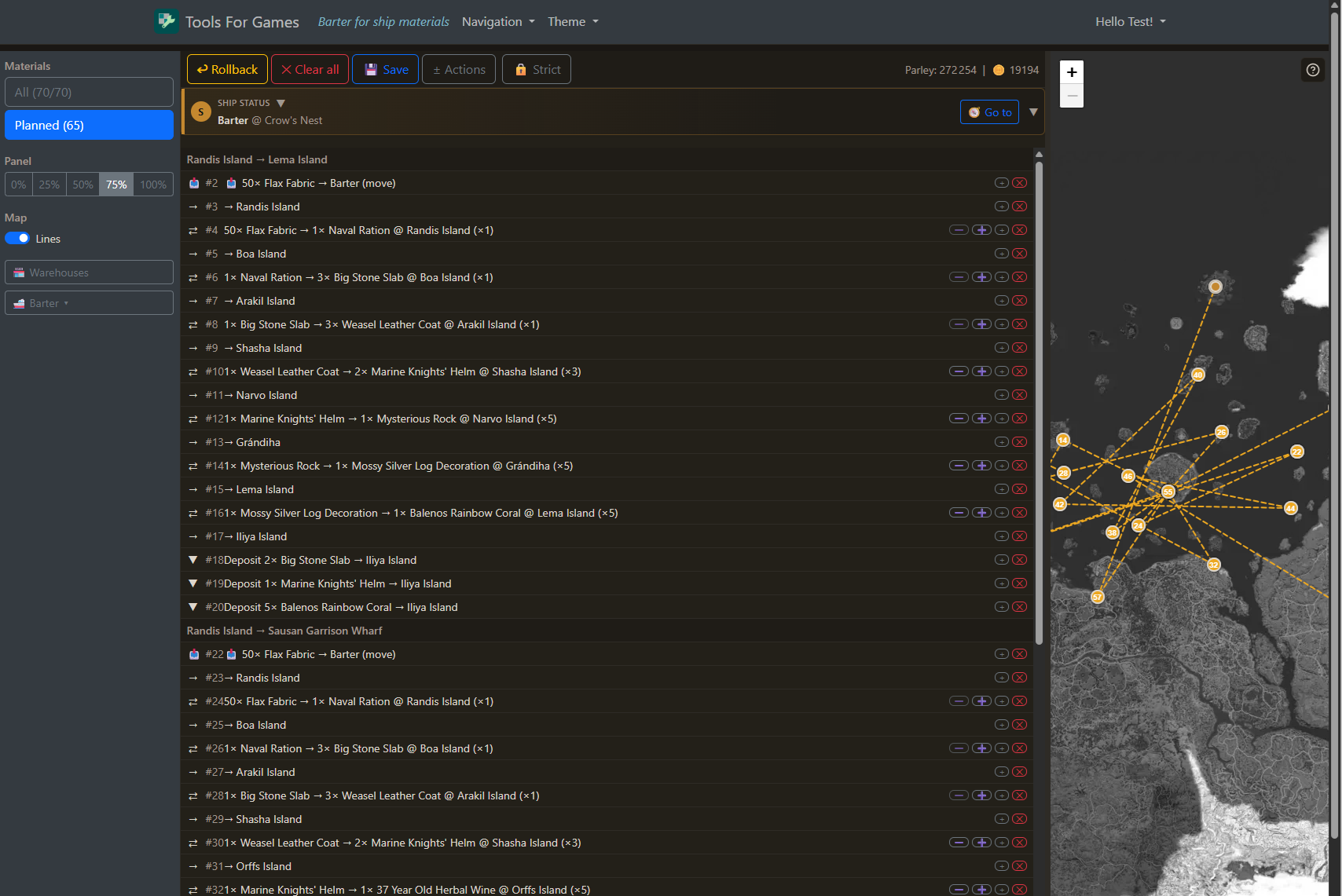Delete step #27 Arakil Island
Screen dimensions: 1342x896
pos(1020,772)
